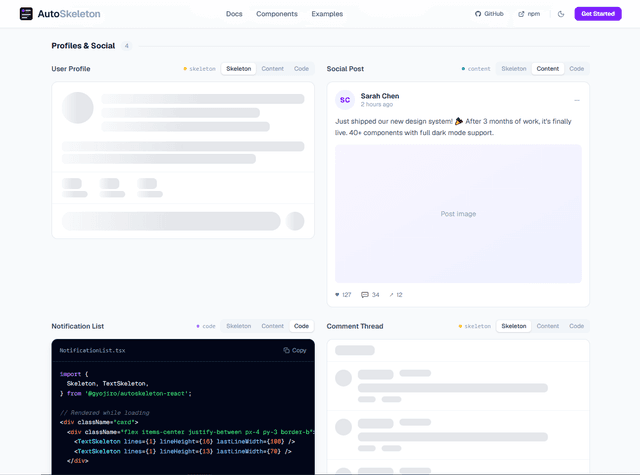This screenshot has height=475, width=640.
Task: Click the NotificationList.tsx file name
Action: [x=92, y=350]
